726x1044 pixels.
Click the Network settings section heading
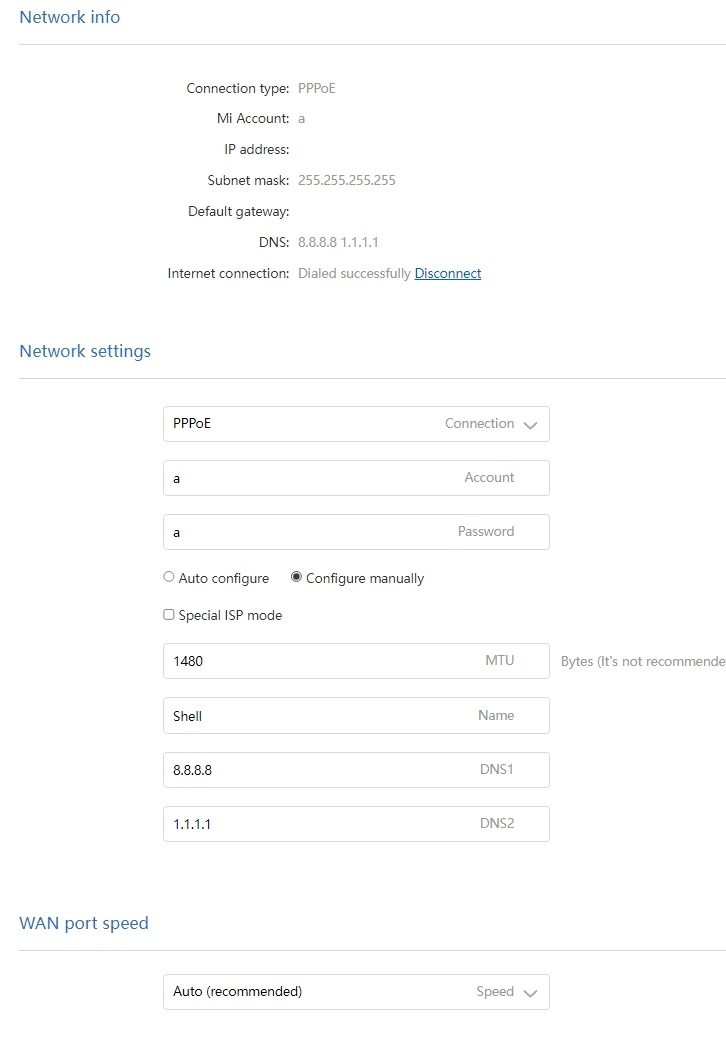(x=85, y=350)
